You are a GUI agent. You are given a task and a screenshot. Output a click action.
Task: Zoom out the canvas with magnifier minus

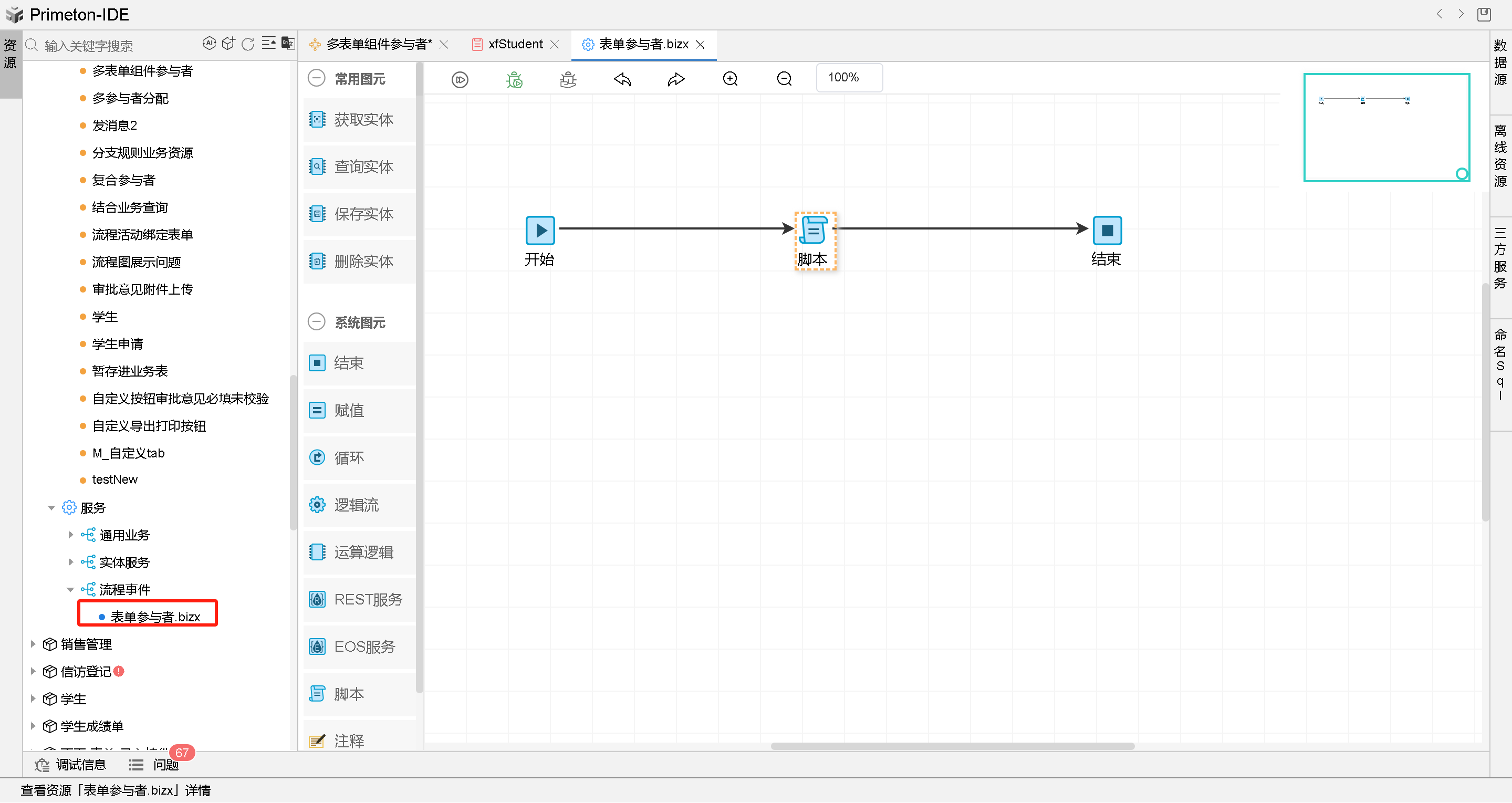[x=784, y=79]
